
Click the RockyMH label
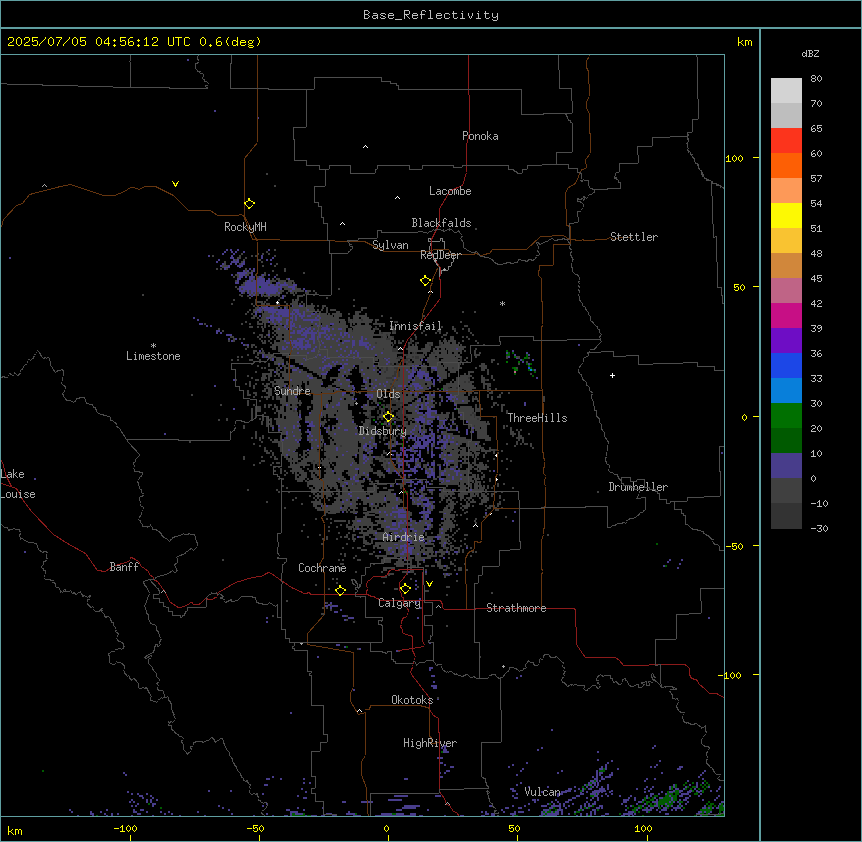click(x=245, y=227)
